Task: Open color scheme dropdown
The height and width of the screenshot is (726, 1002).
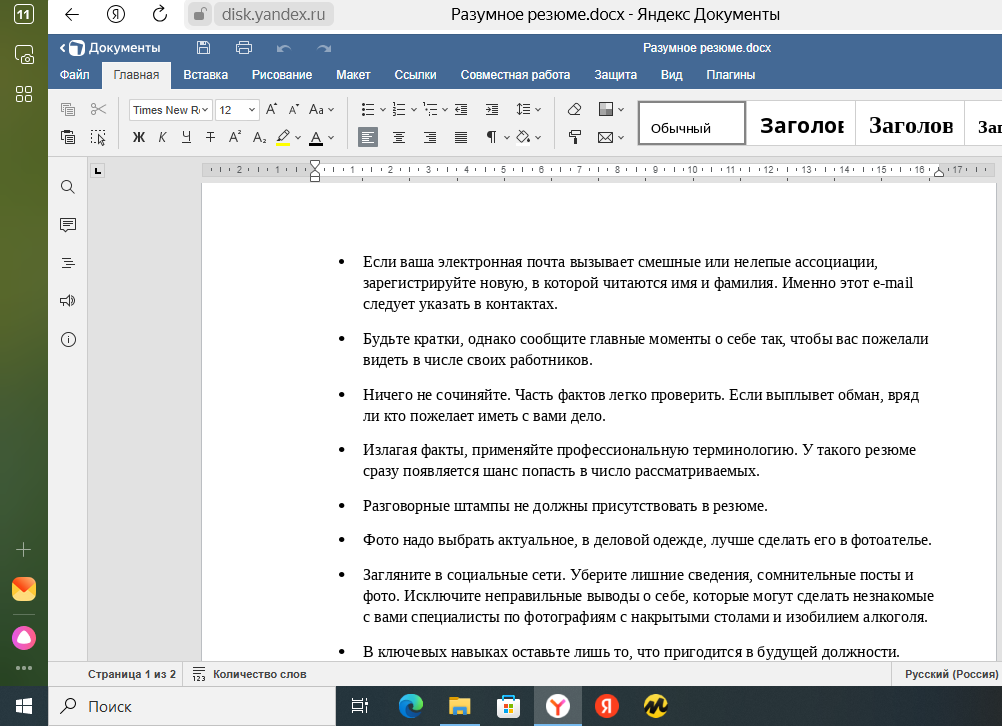Action: (620, 110)
